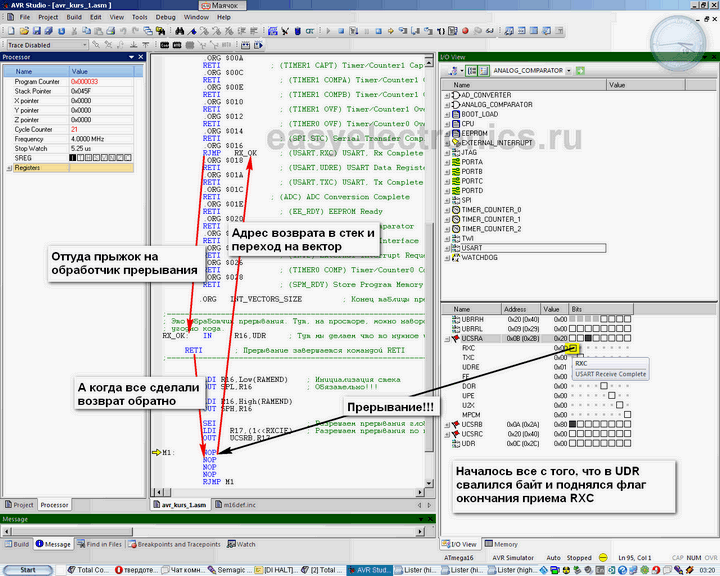The image size is (720, 576).
Task: Open the Trace Disabled dropdown
Action: point(85,45)
